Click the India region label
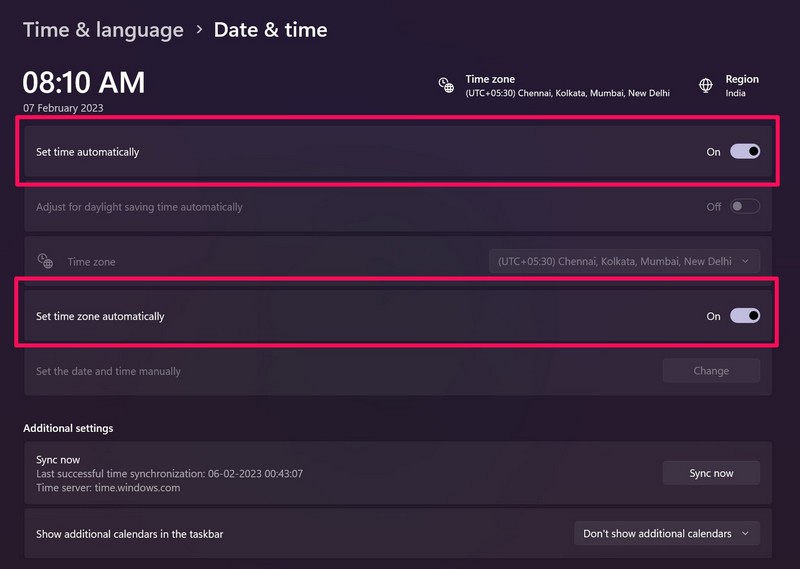The width and height of the screenshot is (800, 569). (736, 93)
